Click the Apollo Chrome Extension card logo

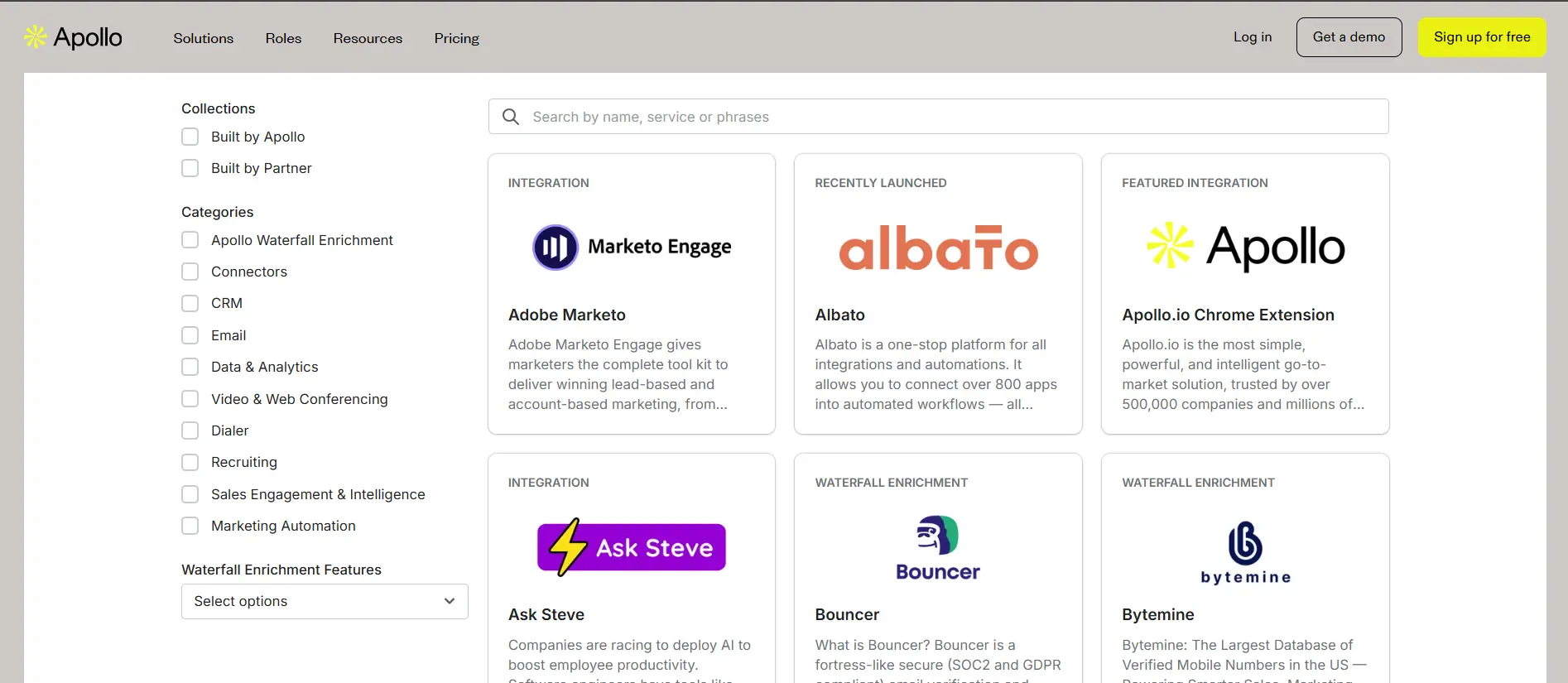click(x=1245, y=247)
